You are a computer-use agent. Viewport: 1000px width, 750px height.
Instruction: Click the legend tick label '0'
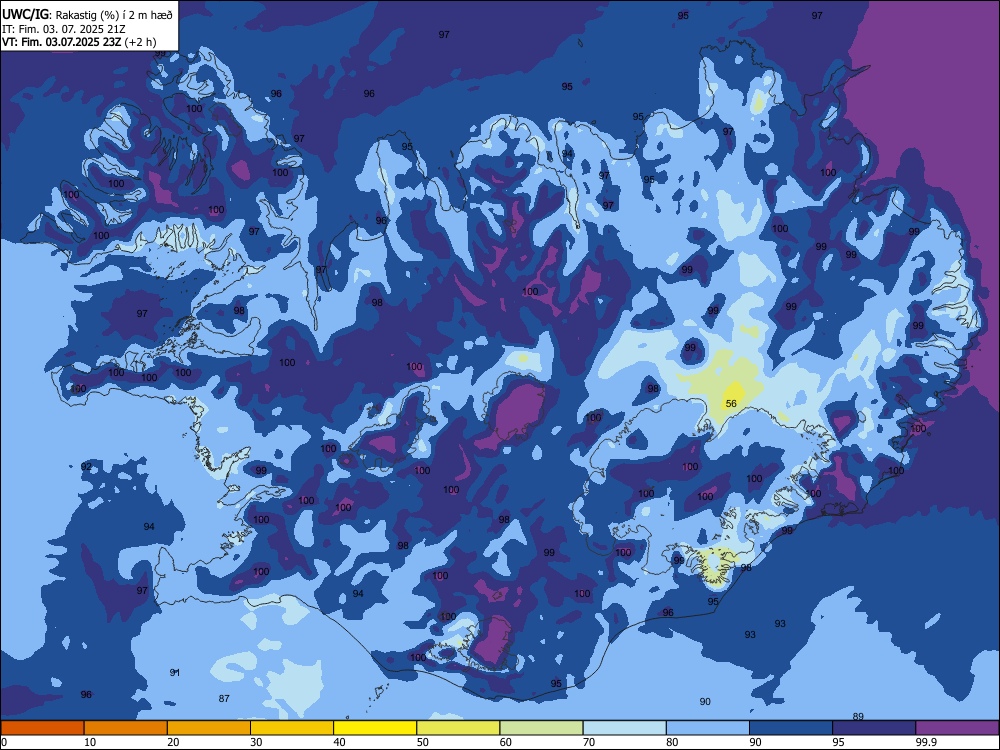[x=4, y=742]
